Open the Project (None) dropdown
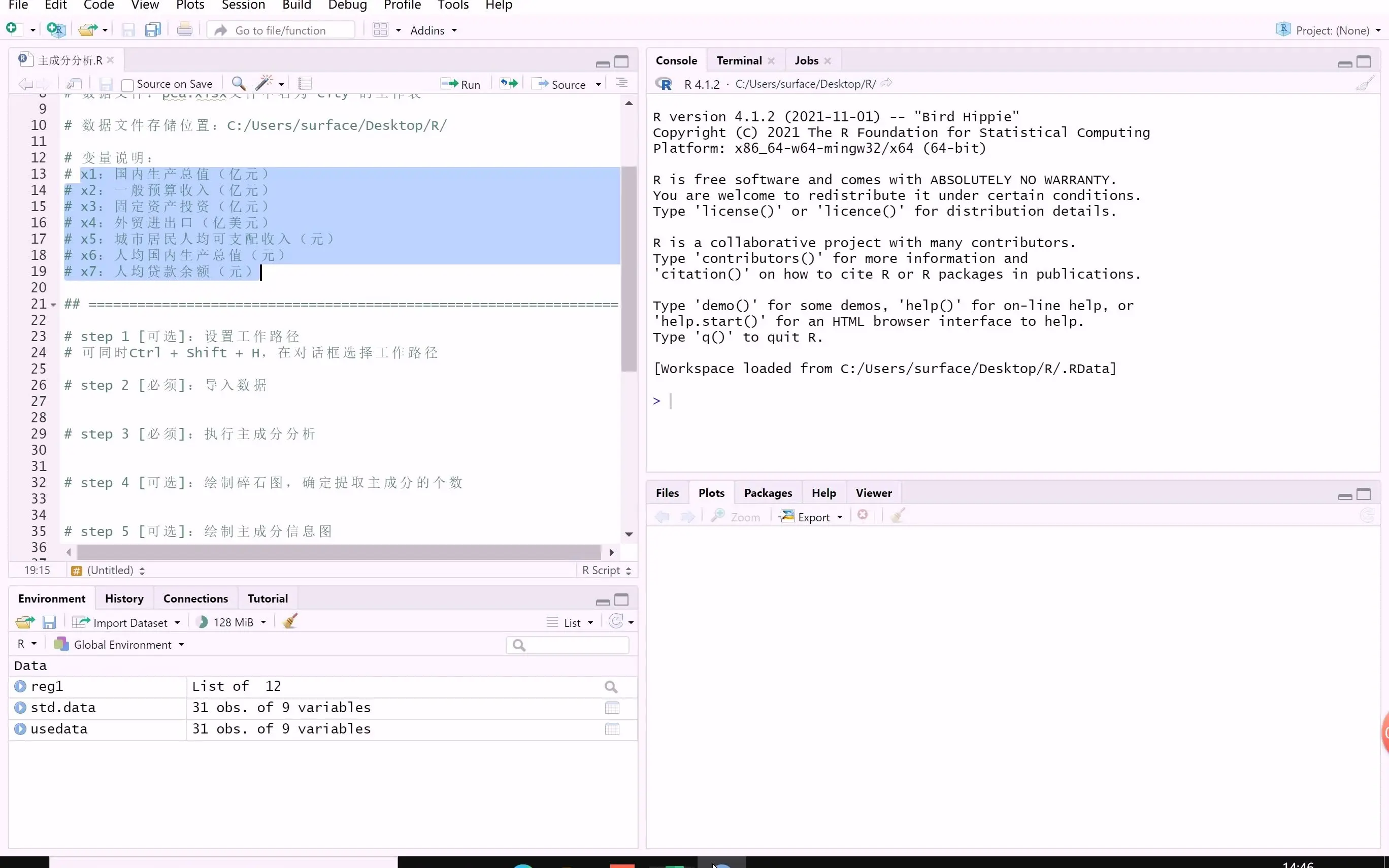The image size is (1389, 868). point(1328,30)
